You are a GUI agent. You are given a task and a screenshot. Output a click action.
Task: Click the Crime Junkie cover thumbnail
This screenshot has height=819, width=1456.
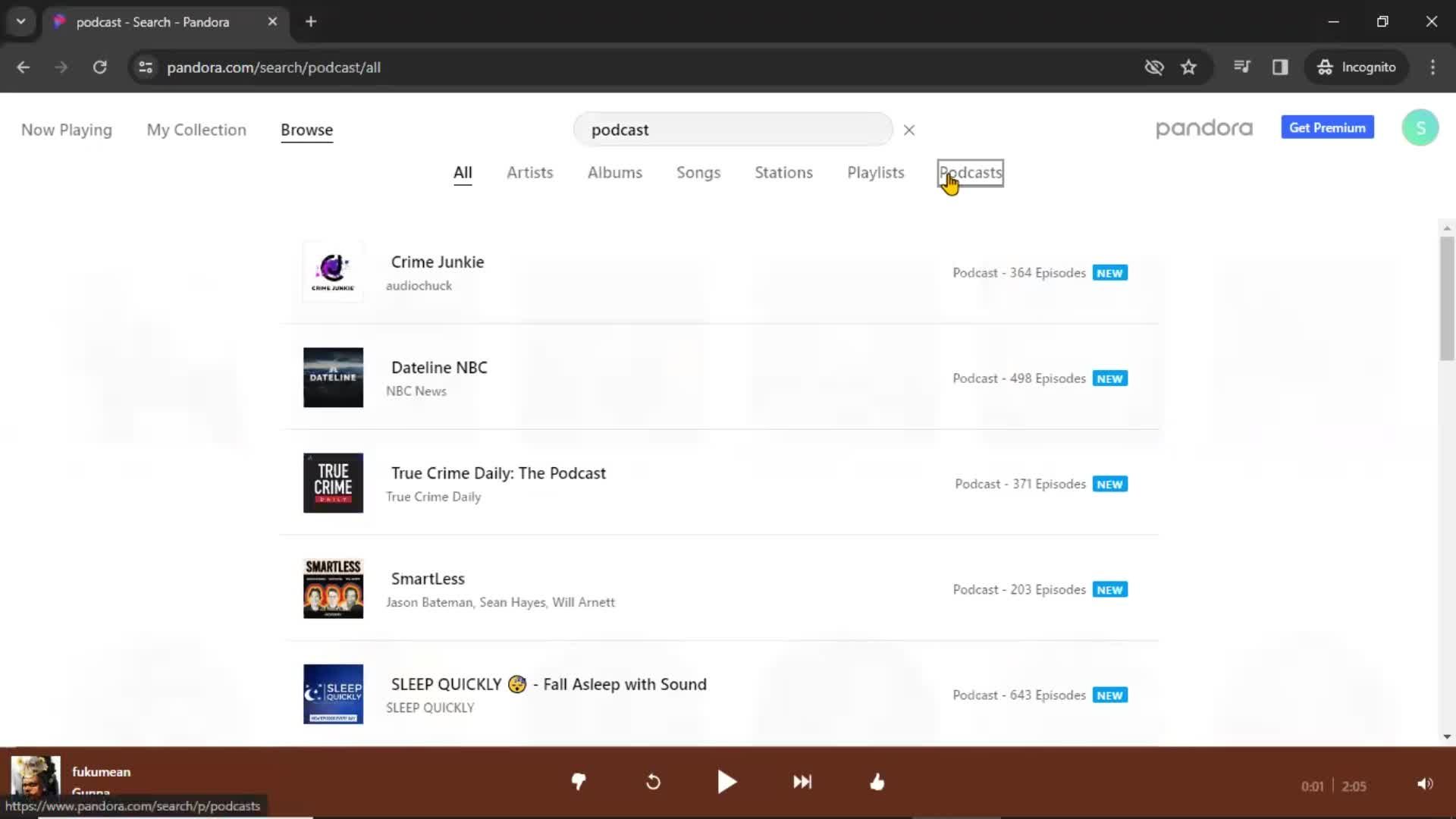point(333,271)
